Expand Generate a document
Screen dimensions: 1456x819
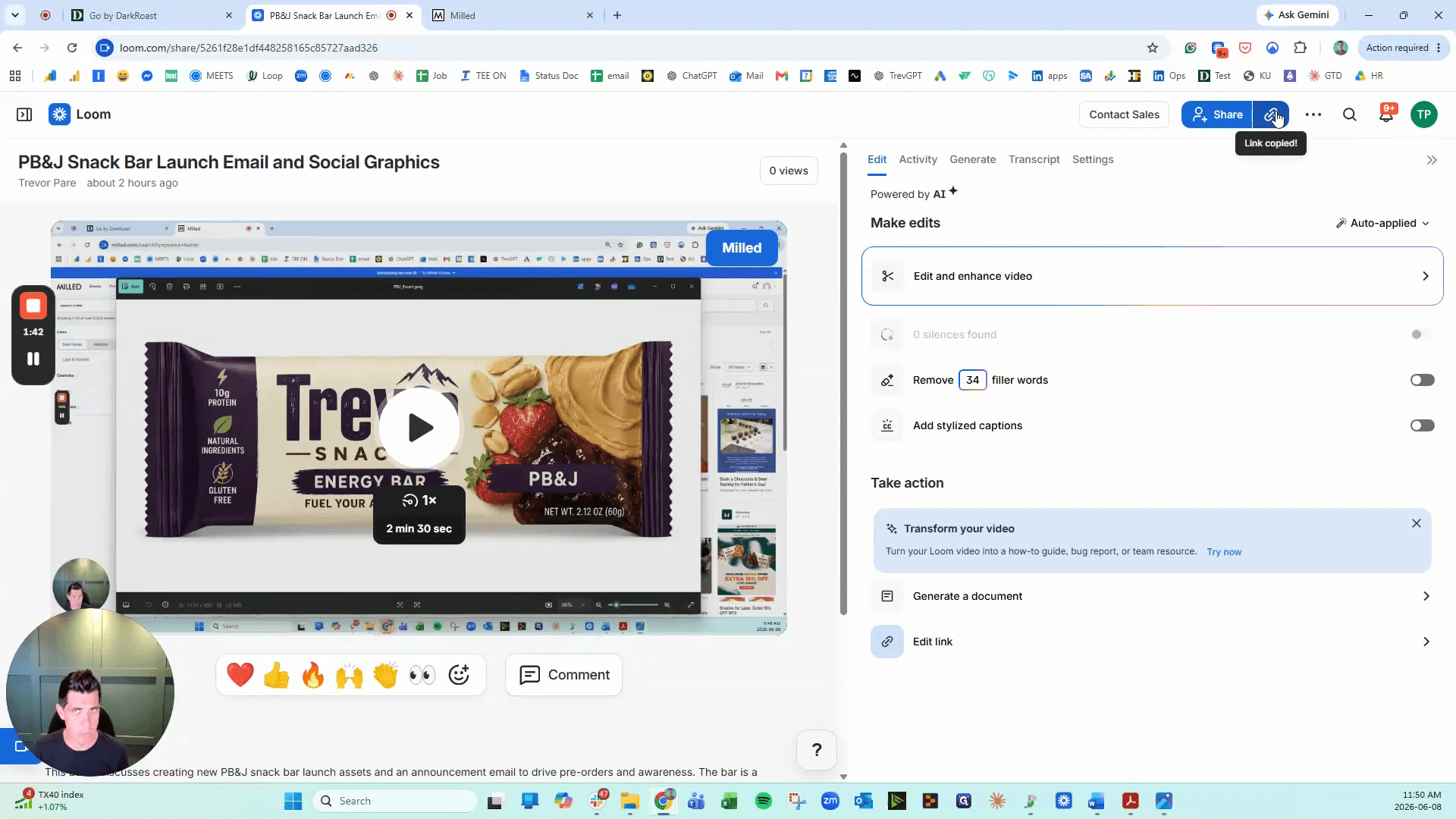[x=1152, y=596]
